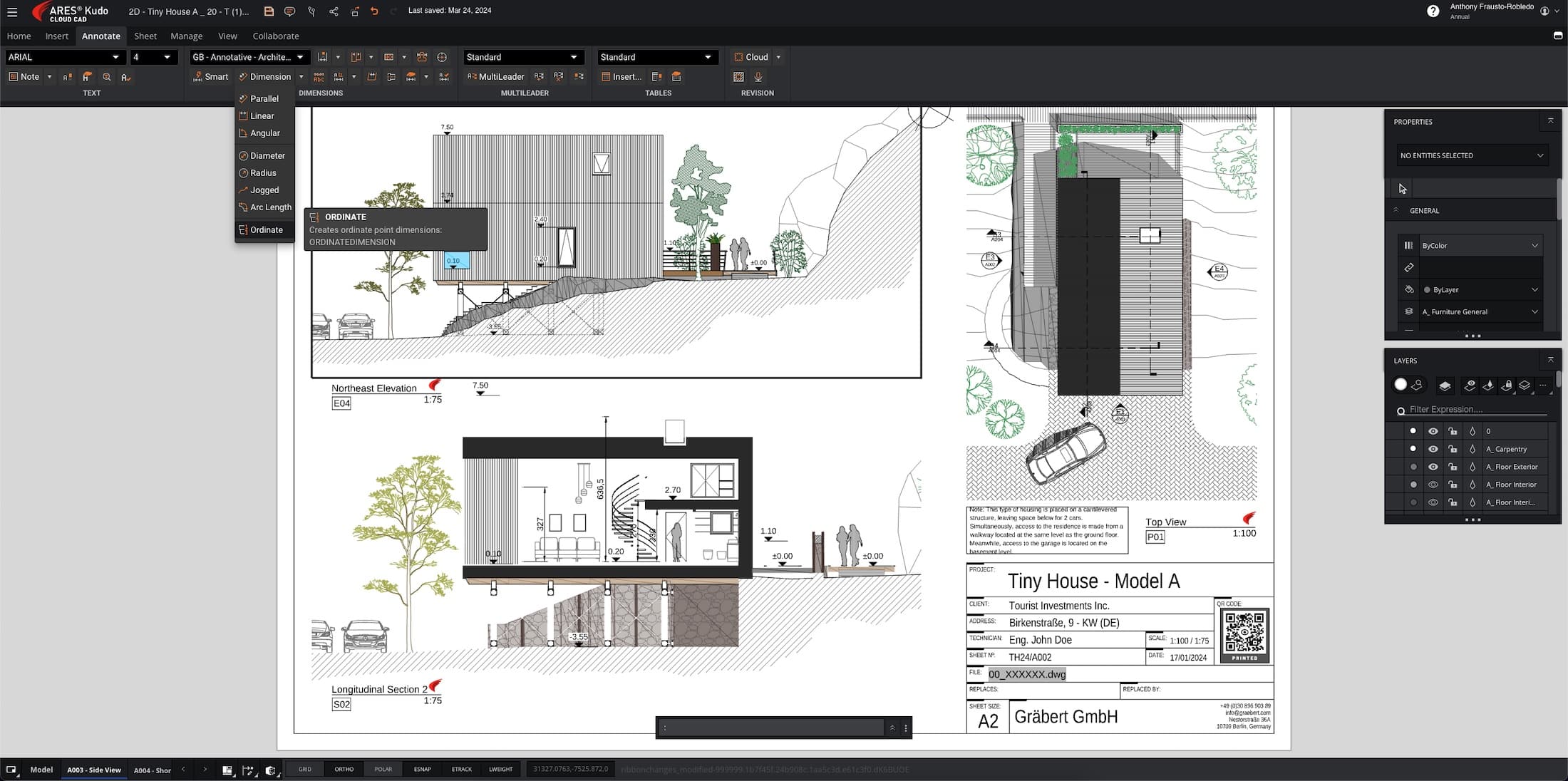Click the layer Filter Expression field
This screenshot has height=781, width=1568.
pos(1475,410)
